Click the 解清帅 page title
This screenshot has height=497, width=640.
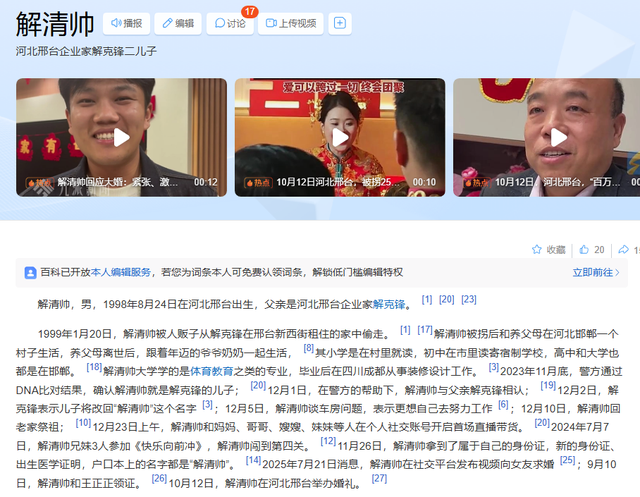(55, 24)
